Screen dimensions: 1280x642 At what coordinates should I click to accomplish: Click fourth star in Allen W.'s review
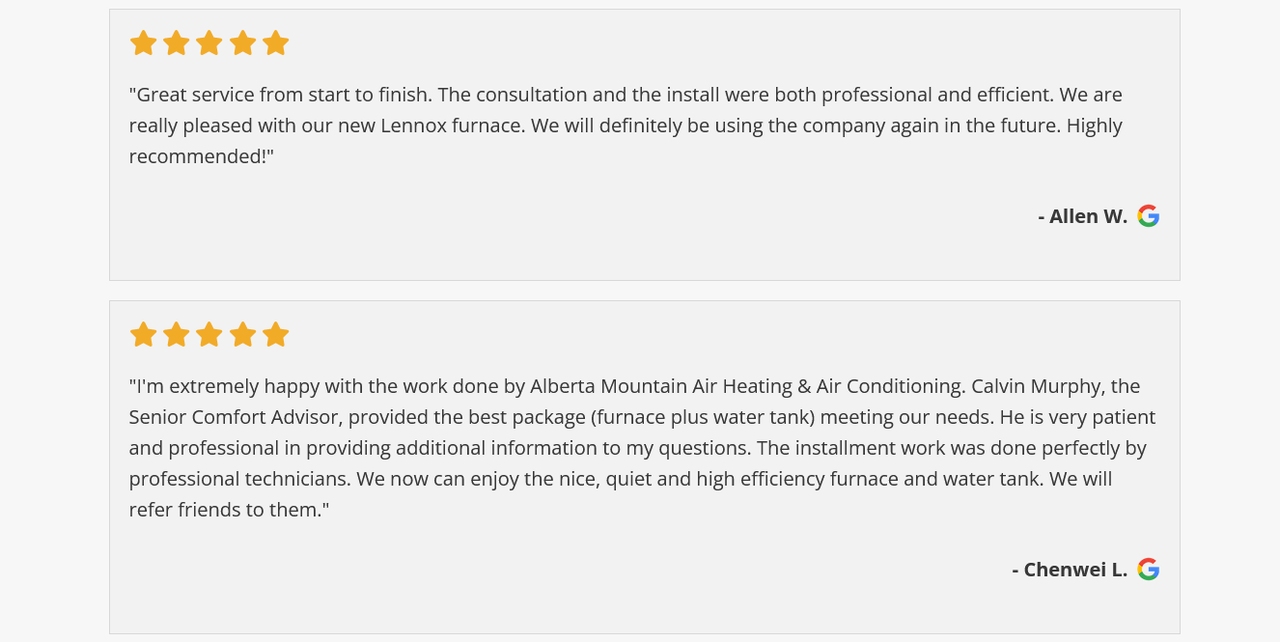pyautogui.click(x=243, y=43)
